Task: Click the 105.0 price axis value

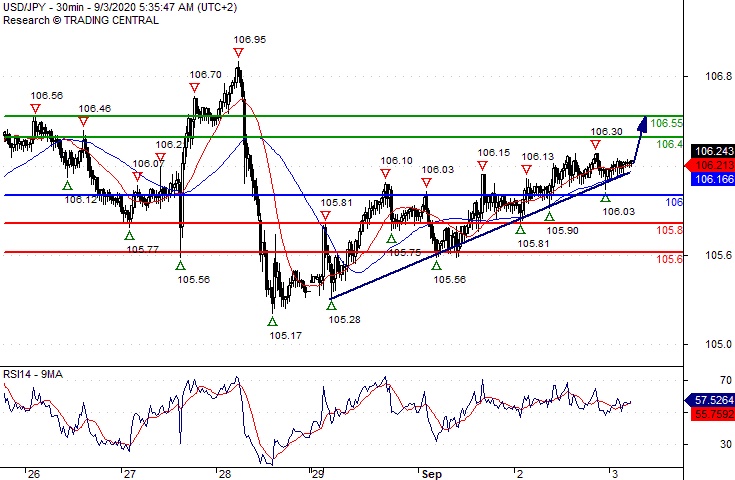Action: 719,345
